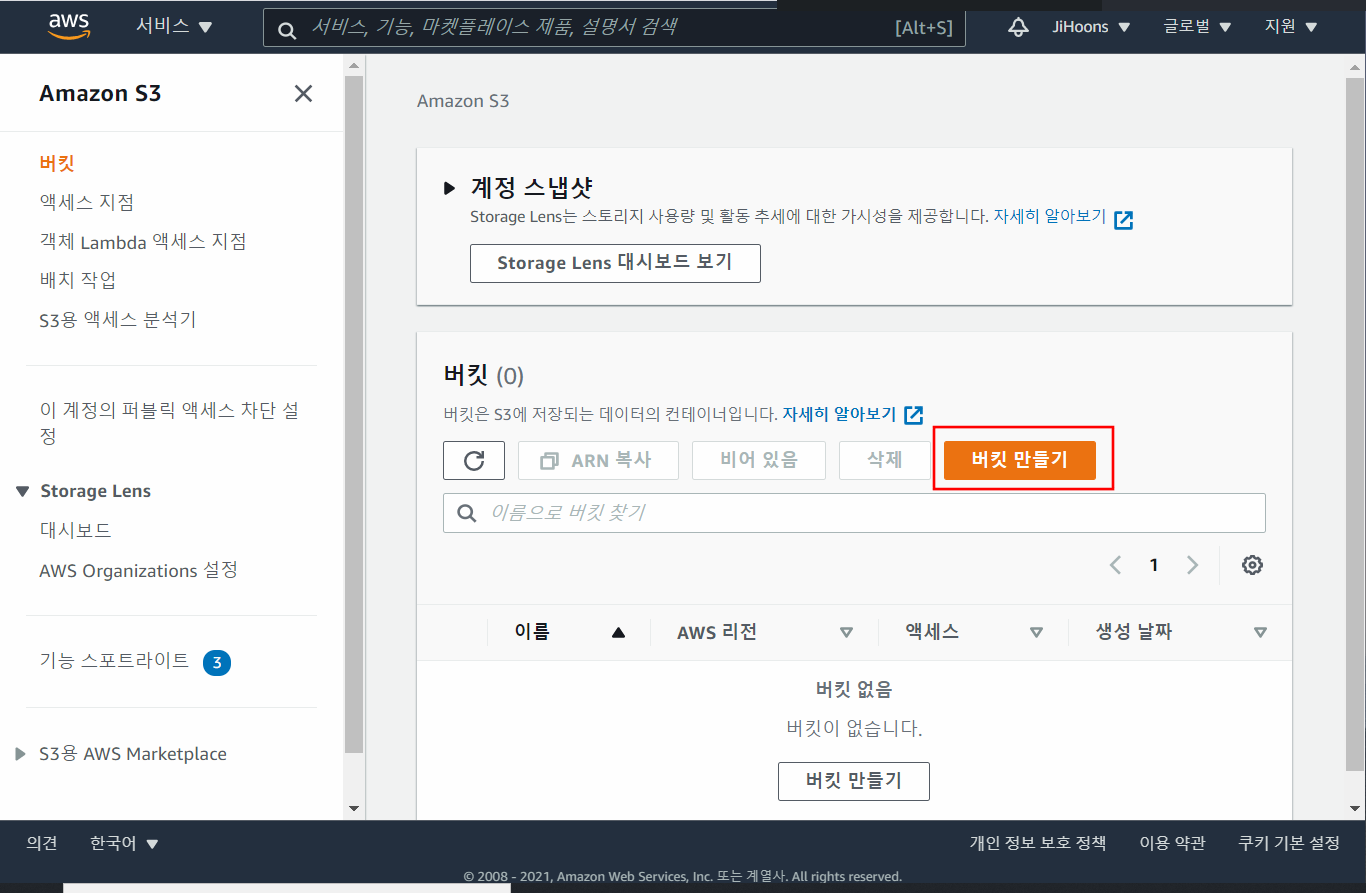Open 자세히 알아보기 link in 계정 스냅샷

pos(1049,216)
